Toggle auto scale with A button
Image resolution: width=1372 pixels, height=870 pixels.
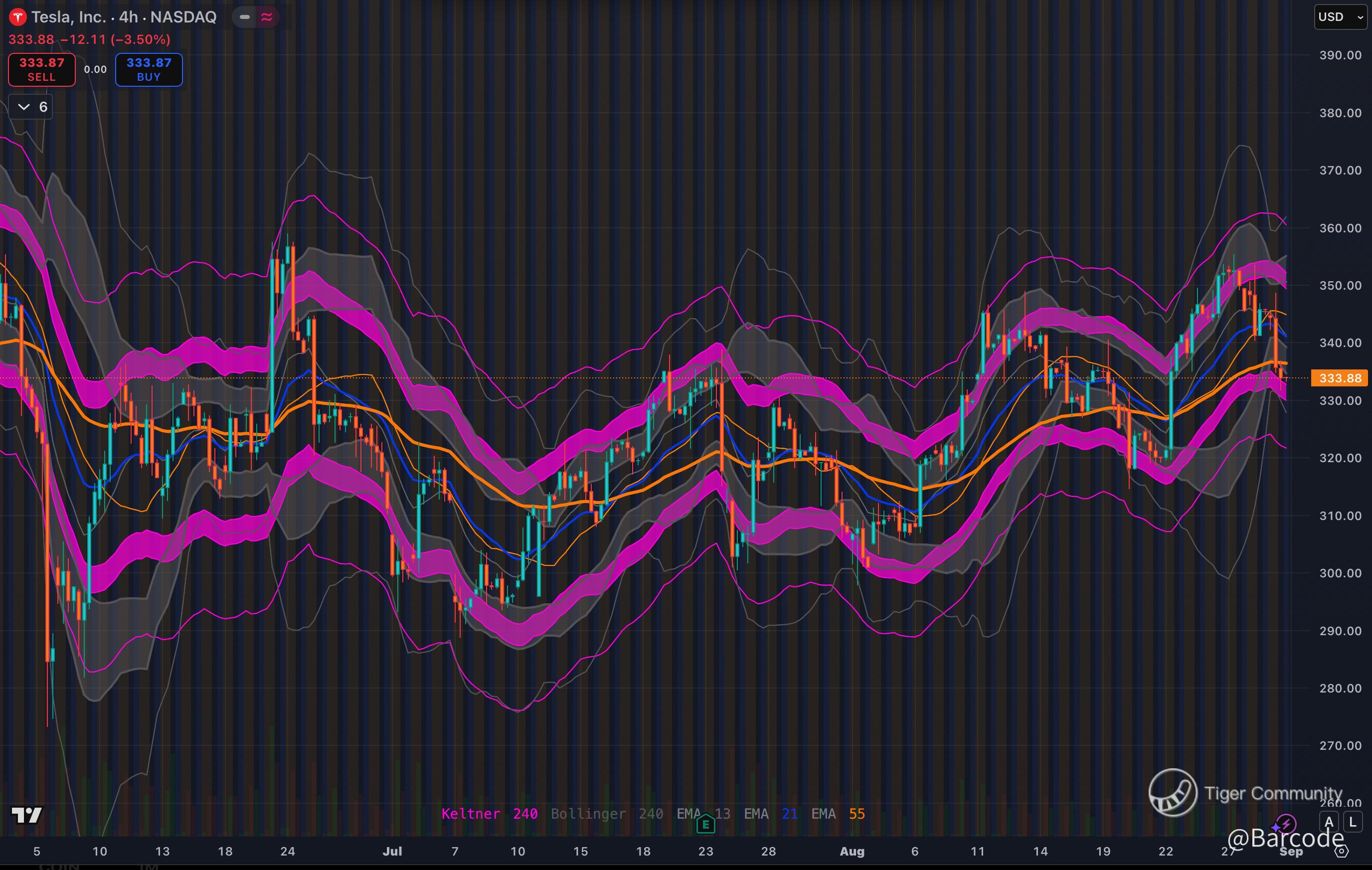[1329, 822]
